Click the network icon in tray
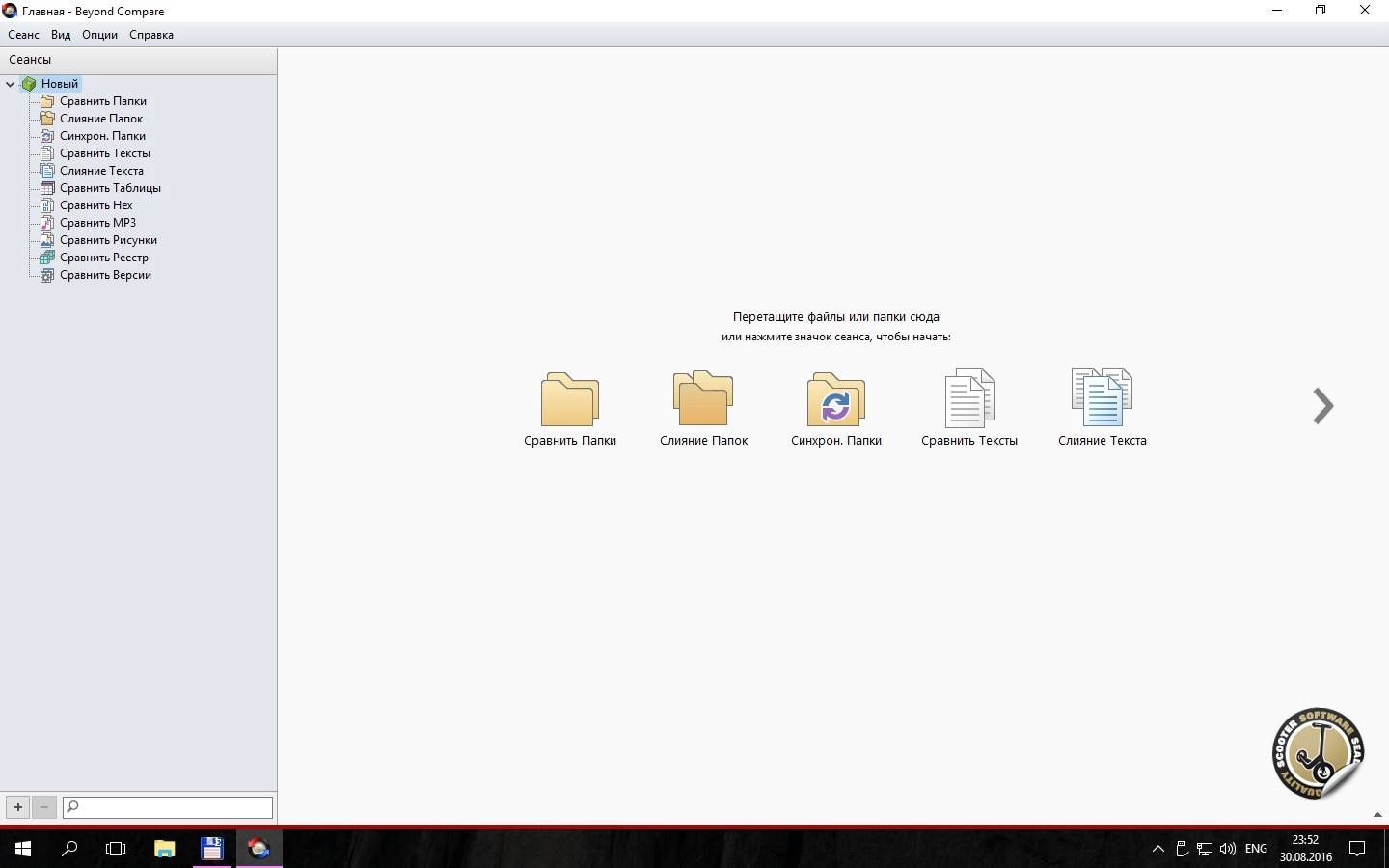Viewport: 1389px width, 868px height. click(1205, 849)
